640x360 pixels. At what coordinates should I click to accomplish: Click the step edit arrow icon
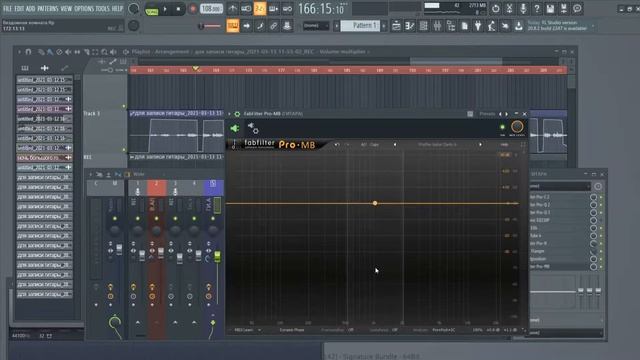click(x=247, y=26)
